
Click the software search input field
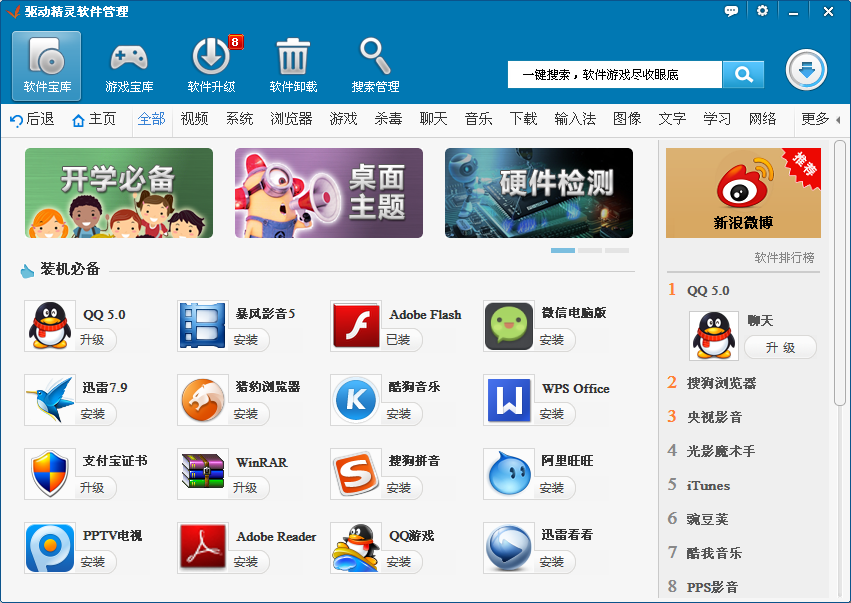(x=615, y=74)
